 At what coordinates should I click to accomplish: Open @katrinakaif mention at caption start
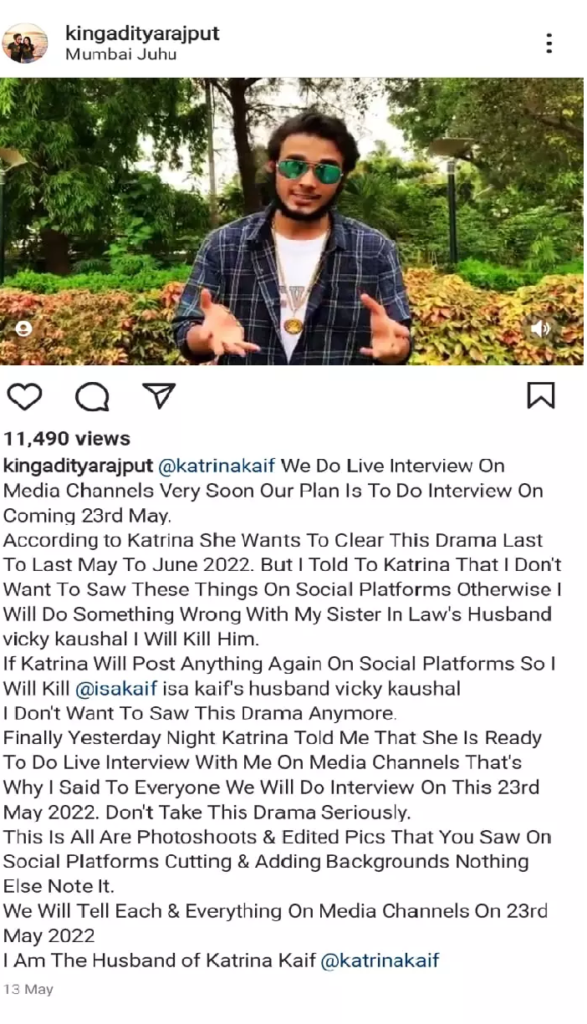[x=219, y=466]
